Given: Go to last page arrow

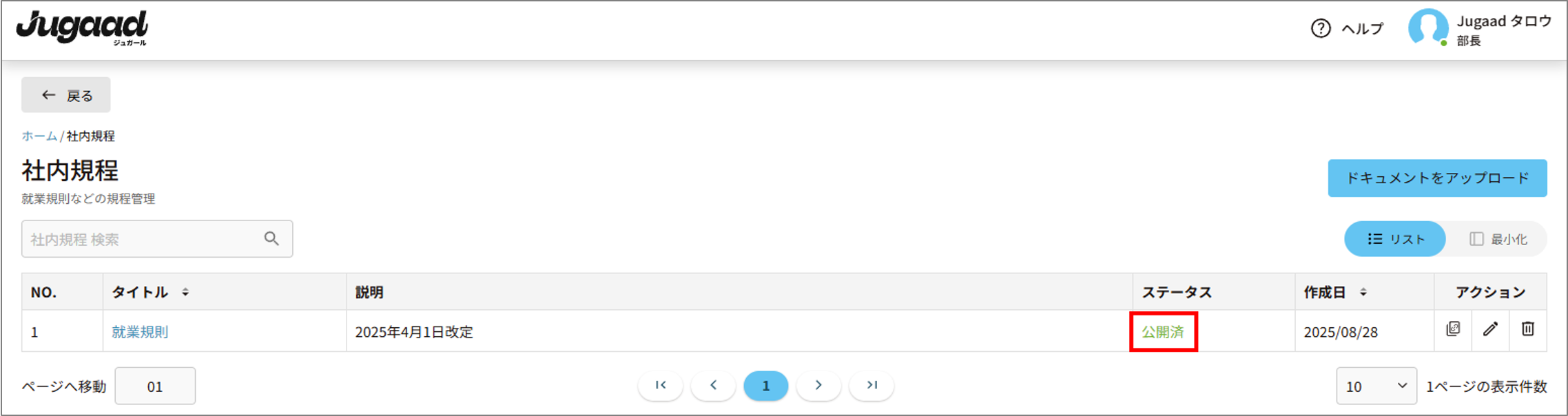Looking at the screenshot, I should coord(871,385).
